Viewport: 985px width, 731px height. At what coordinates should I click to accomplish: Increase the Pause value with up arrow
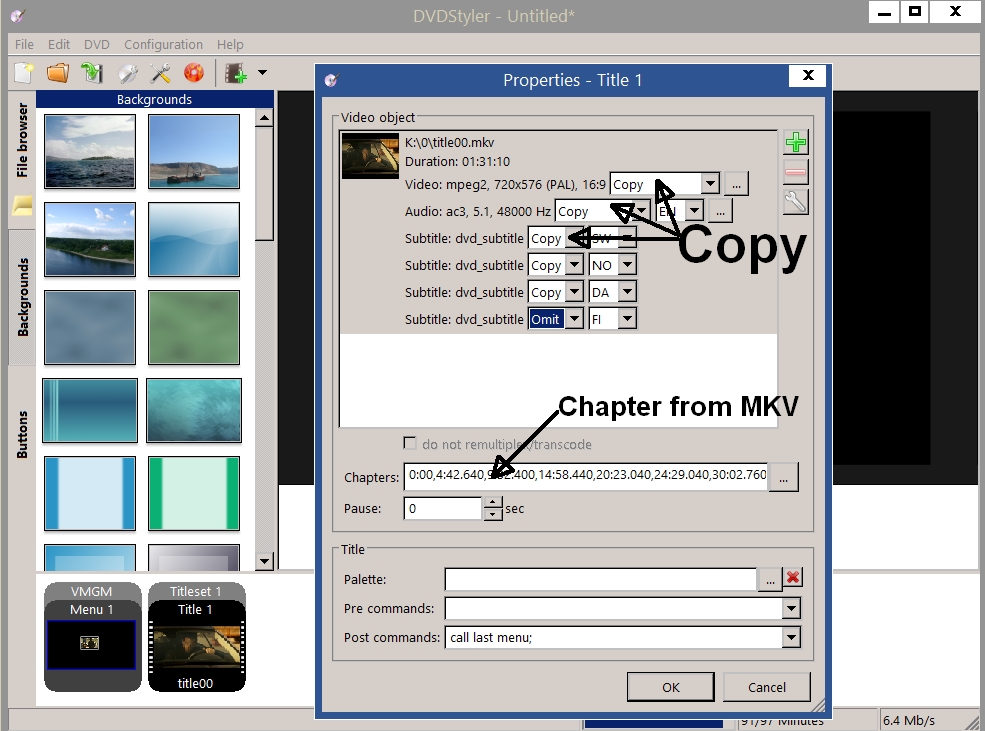[493, 502]
